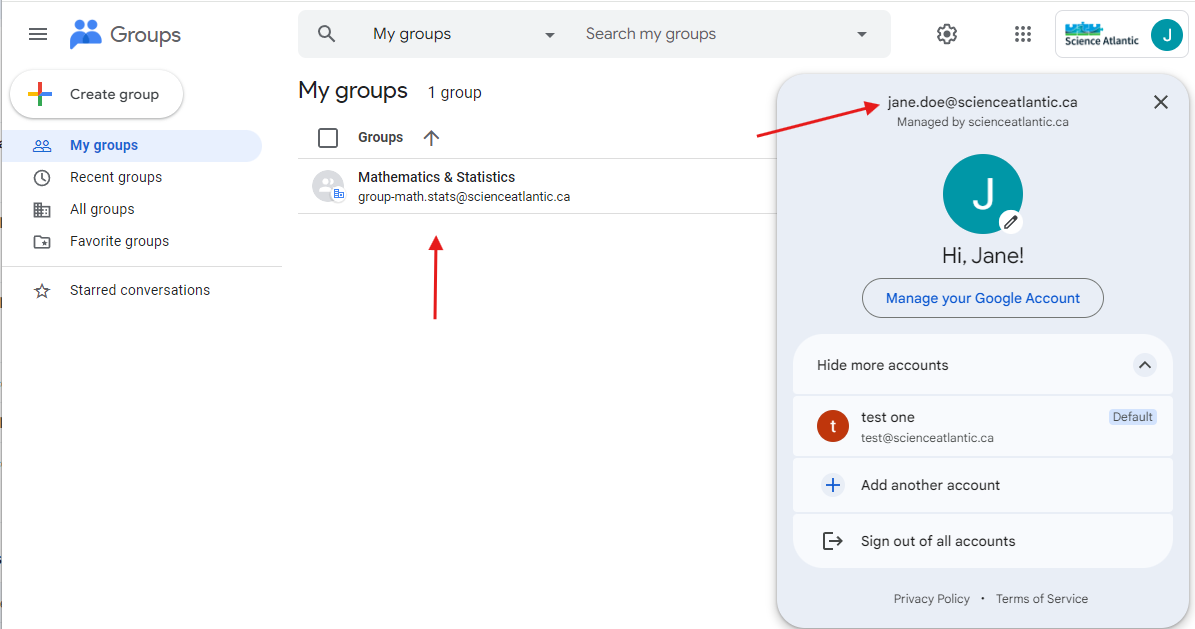Open the hamburger main menu
The image size is (1195, 629).
coord(38,34)
